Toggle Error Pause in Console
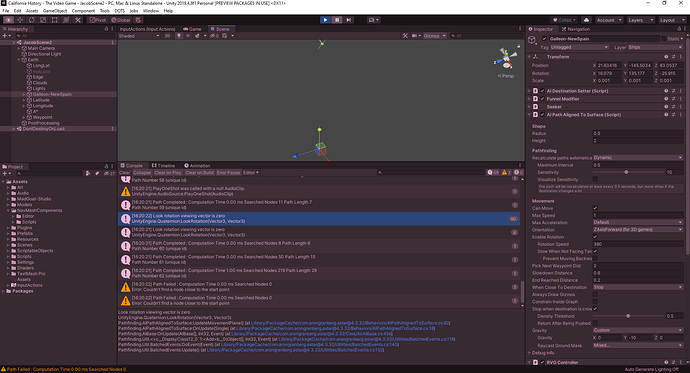Viewport: 690px width, 373px height. [x=228, y=172]
